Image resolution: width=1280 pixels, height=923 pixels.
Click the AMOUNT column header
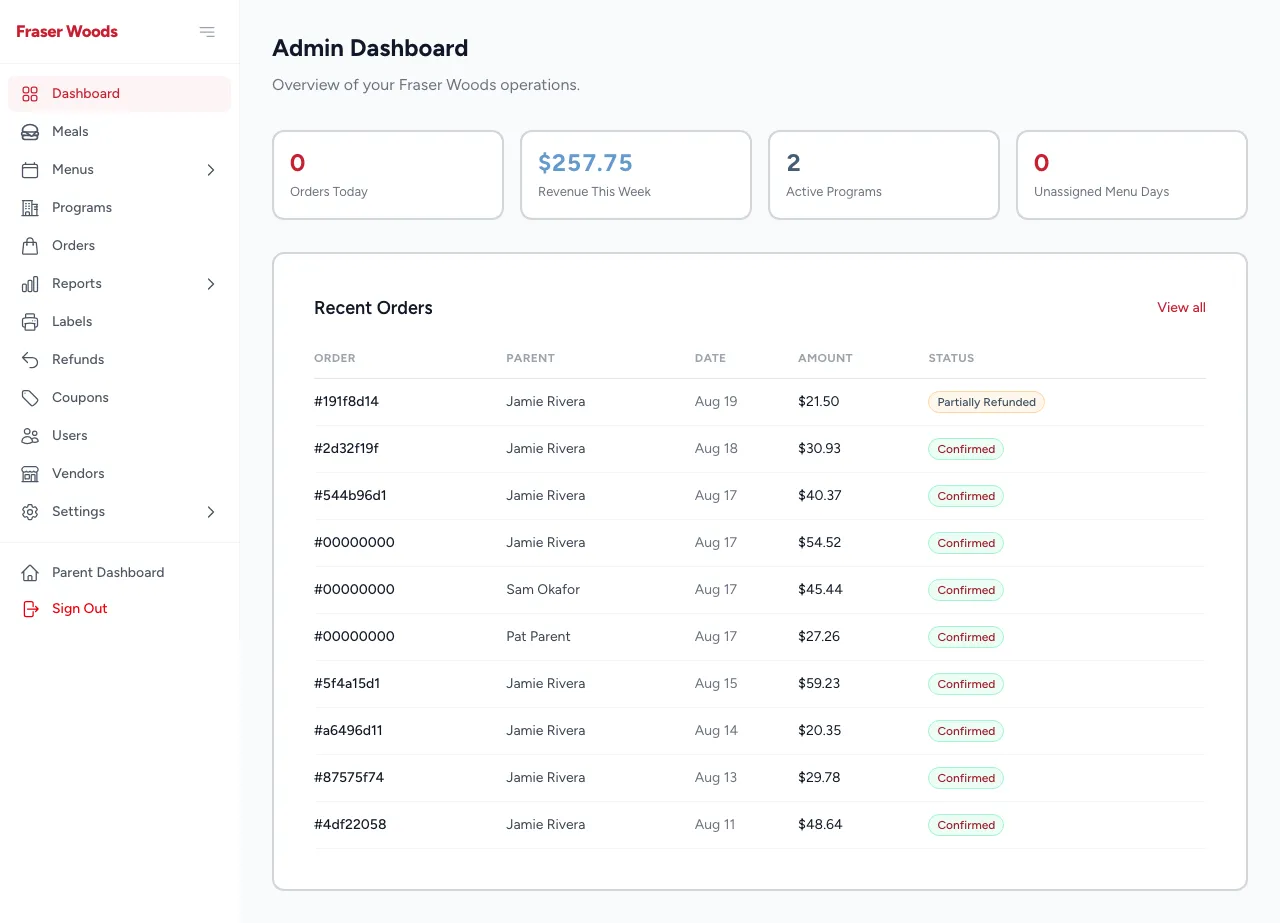pos(825,358)
